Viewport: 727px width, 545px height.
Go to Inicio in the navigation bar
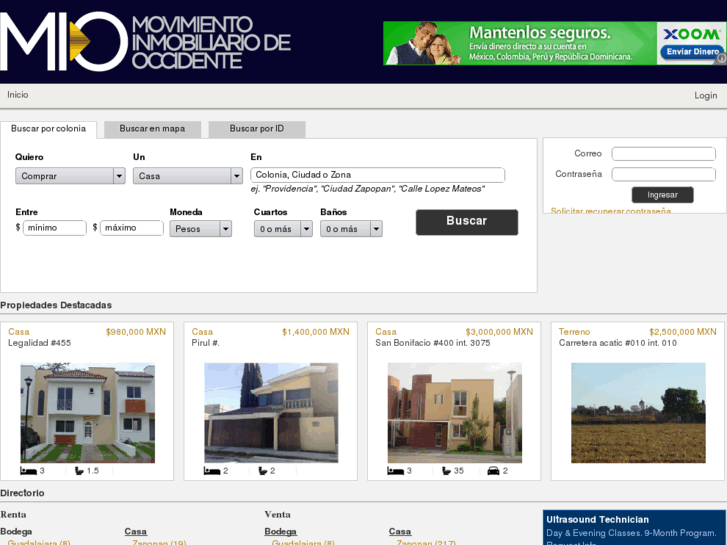18,95
